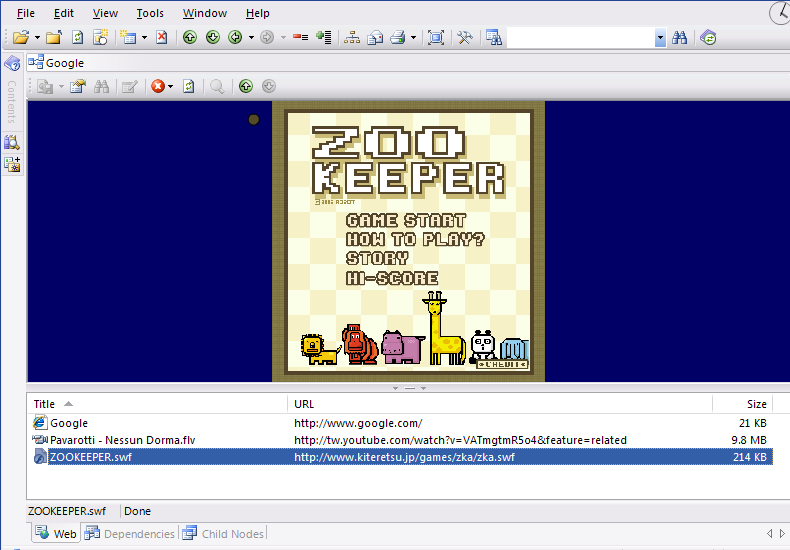The width and height of the screenshot is (790, 550).
Task: Click STORY in the Zoo Keeper menu
Action: coord(377,258)
